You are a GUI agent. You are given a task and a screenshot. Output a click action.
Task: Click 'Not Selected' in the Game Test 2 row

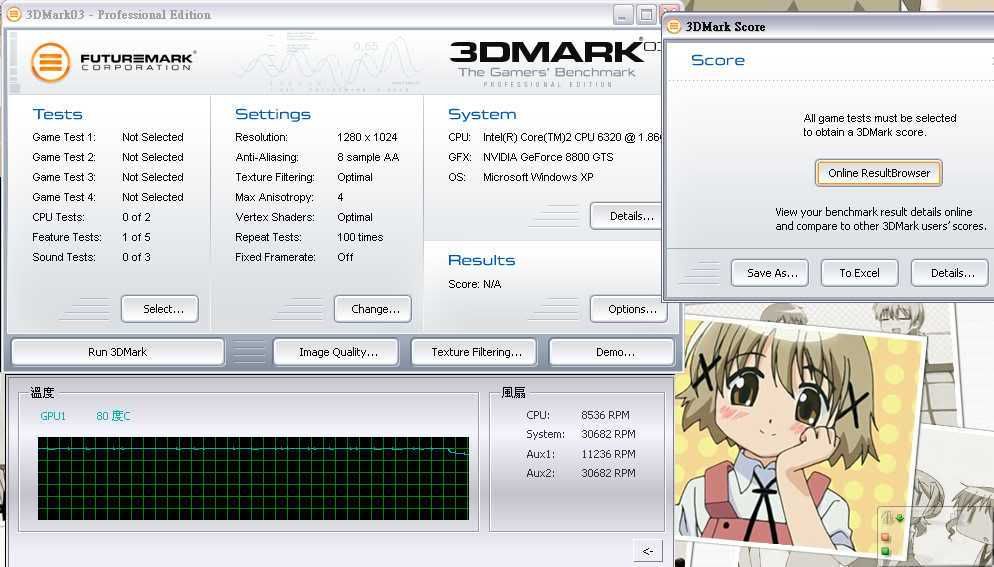153,157
